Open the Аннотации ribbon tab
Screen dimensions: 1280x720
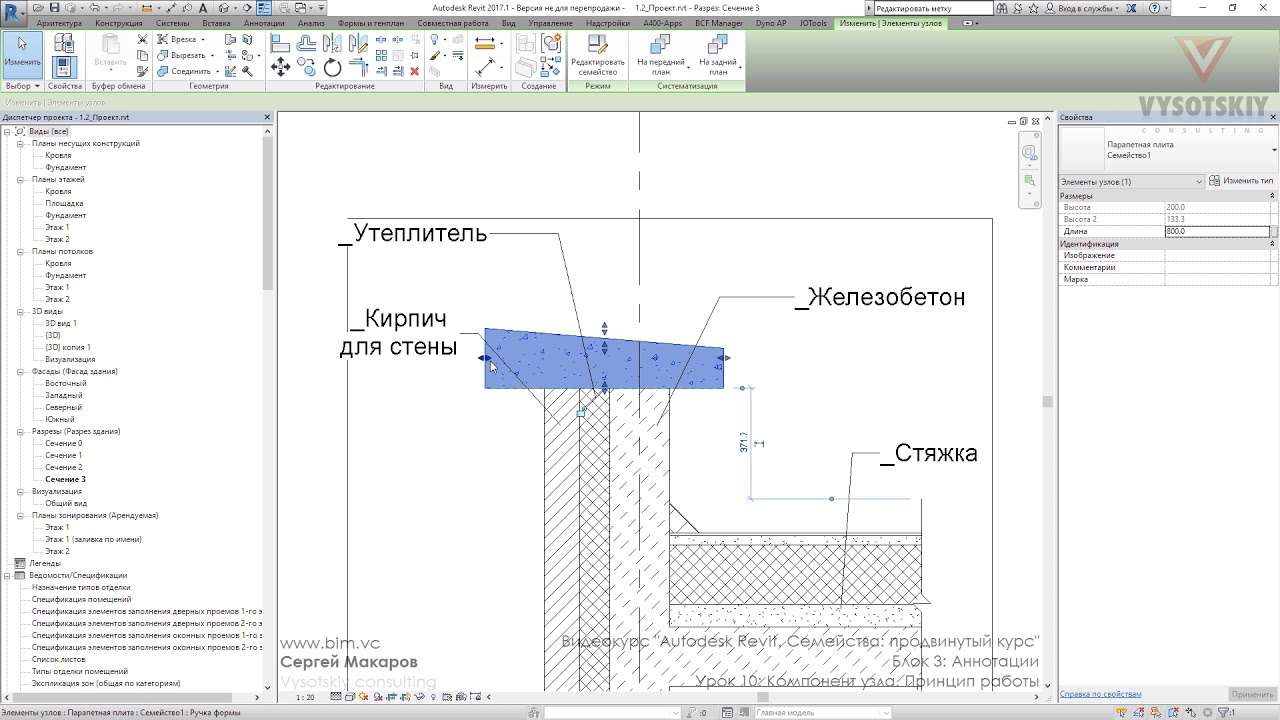(x=263, y=23)
